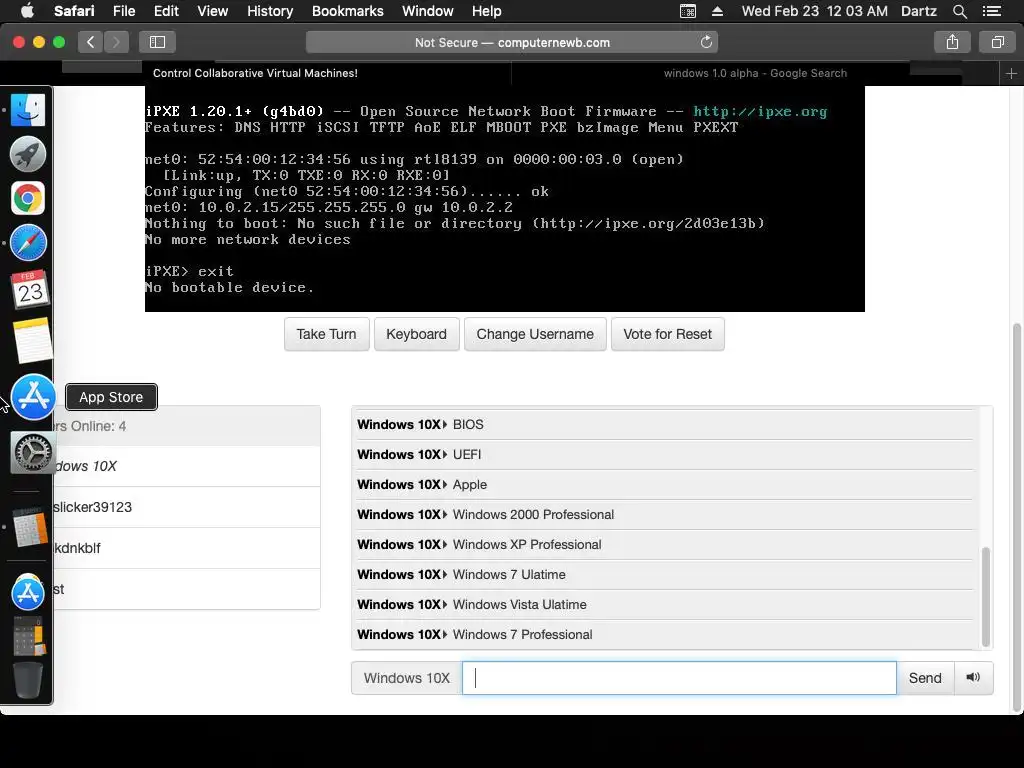Screen dimensions: 1024x768
Task: Open the on-screen Keyboard button
Action: (416, 334)
